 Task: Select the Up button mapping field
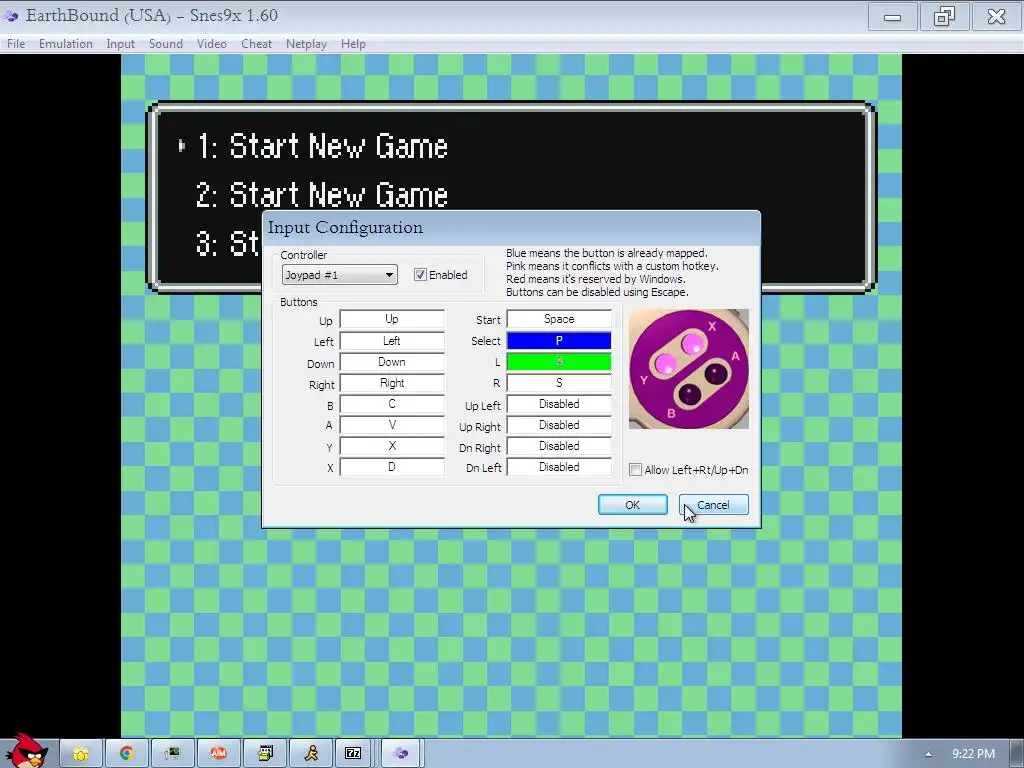pos(392,319)
